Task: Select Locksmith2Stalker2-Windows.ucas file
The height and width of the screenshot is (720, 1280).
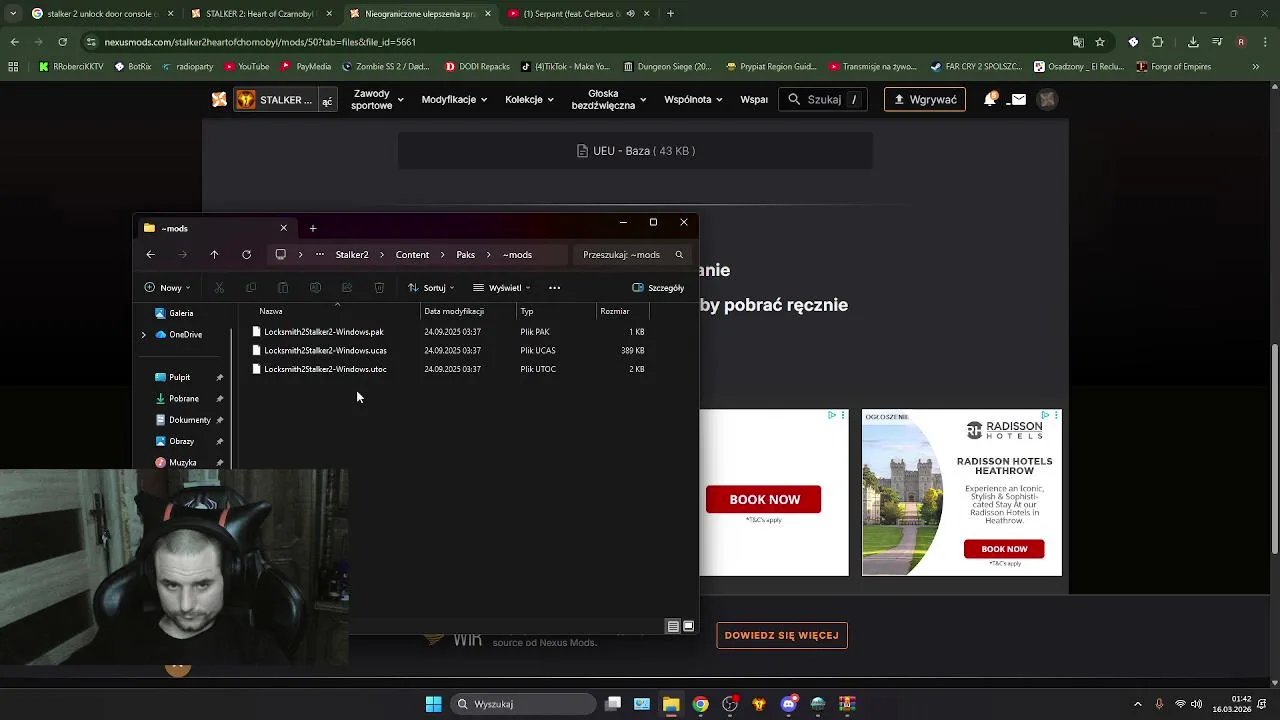Action: [325, 351]
